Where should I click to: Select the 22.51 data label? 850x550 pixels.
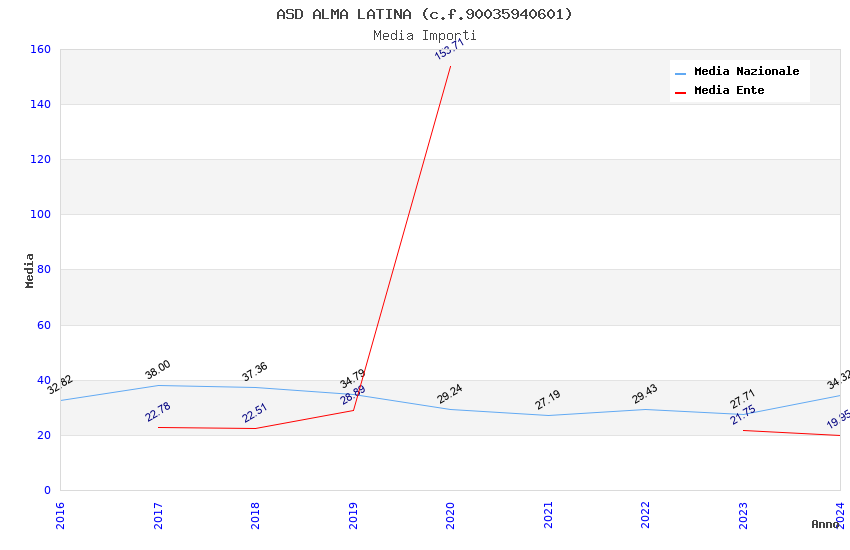(x=255, y=413)
